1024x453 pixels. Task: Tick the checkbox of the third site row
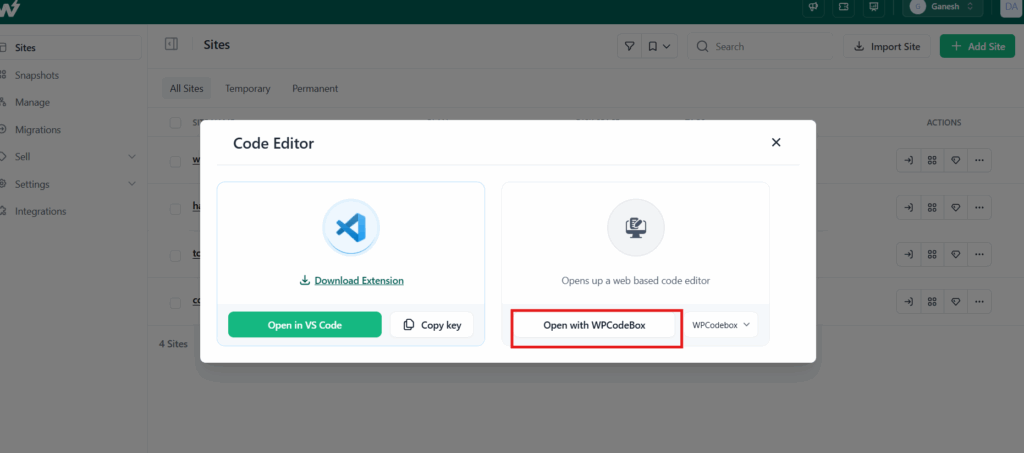pyautogui.click(x=175, y=256)
